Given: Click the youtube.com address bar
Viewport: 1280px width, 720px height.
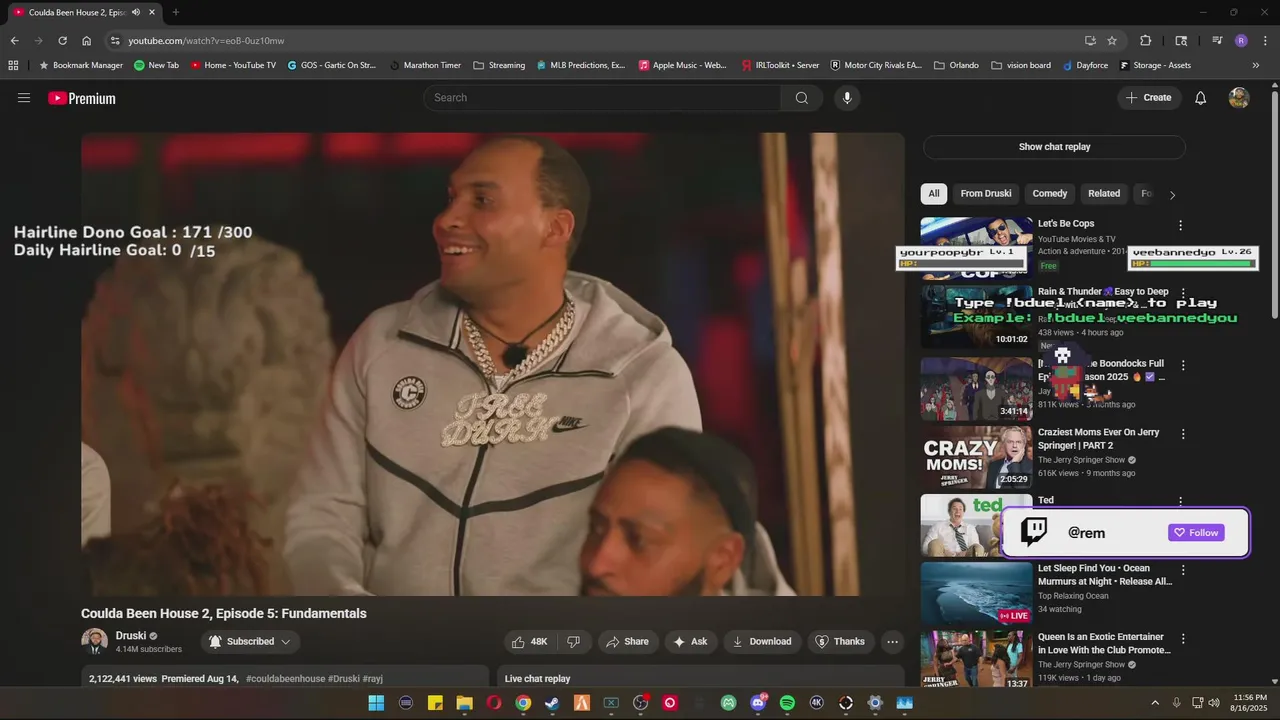Looking at the screenshot, I should 600,41.
